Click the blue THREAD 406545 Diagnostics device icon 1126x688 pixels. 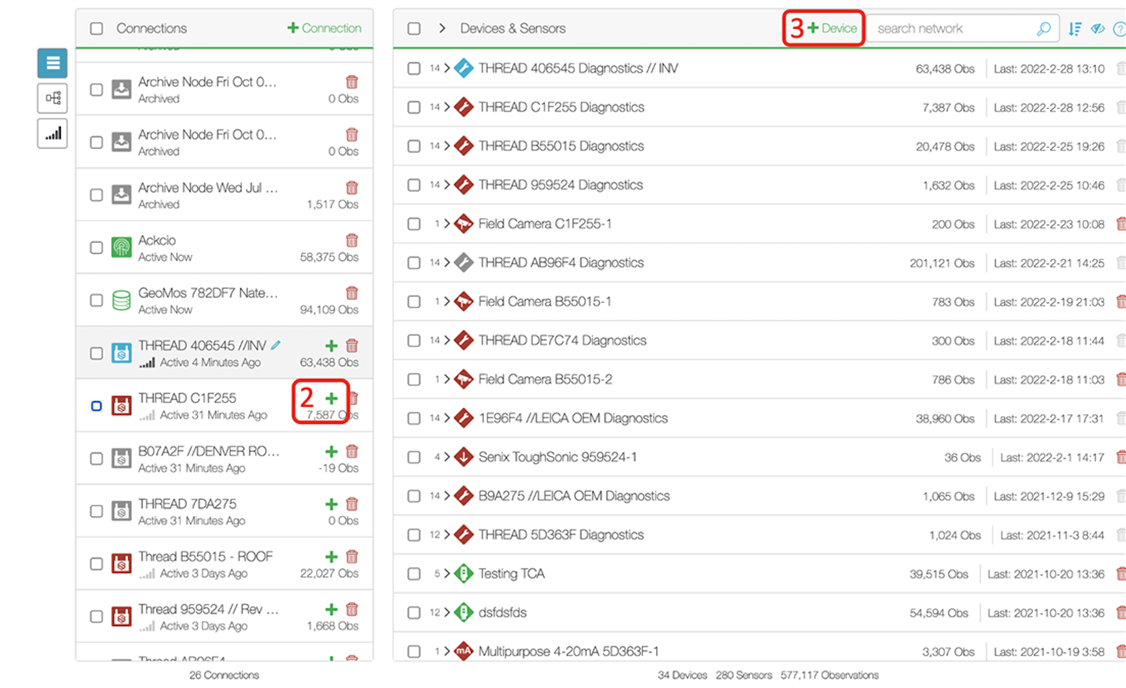464,68
